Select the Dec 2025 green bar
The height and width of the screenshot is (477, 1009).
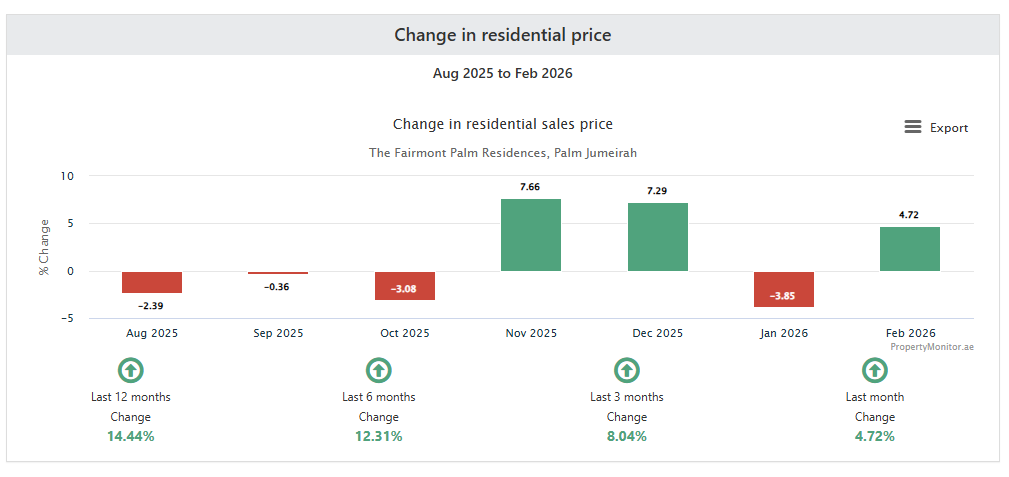(657, 237)
